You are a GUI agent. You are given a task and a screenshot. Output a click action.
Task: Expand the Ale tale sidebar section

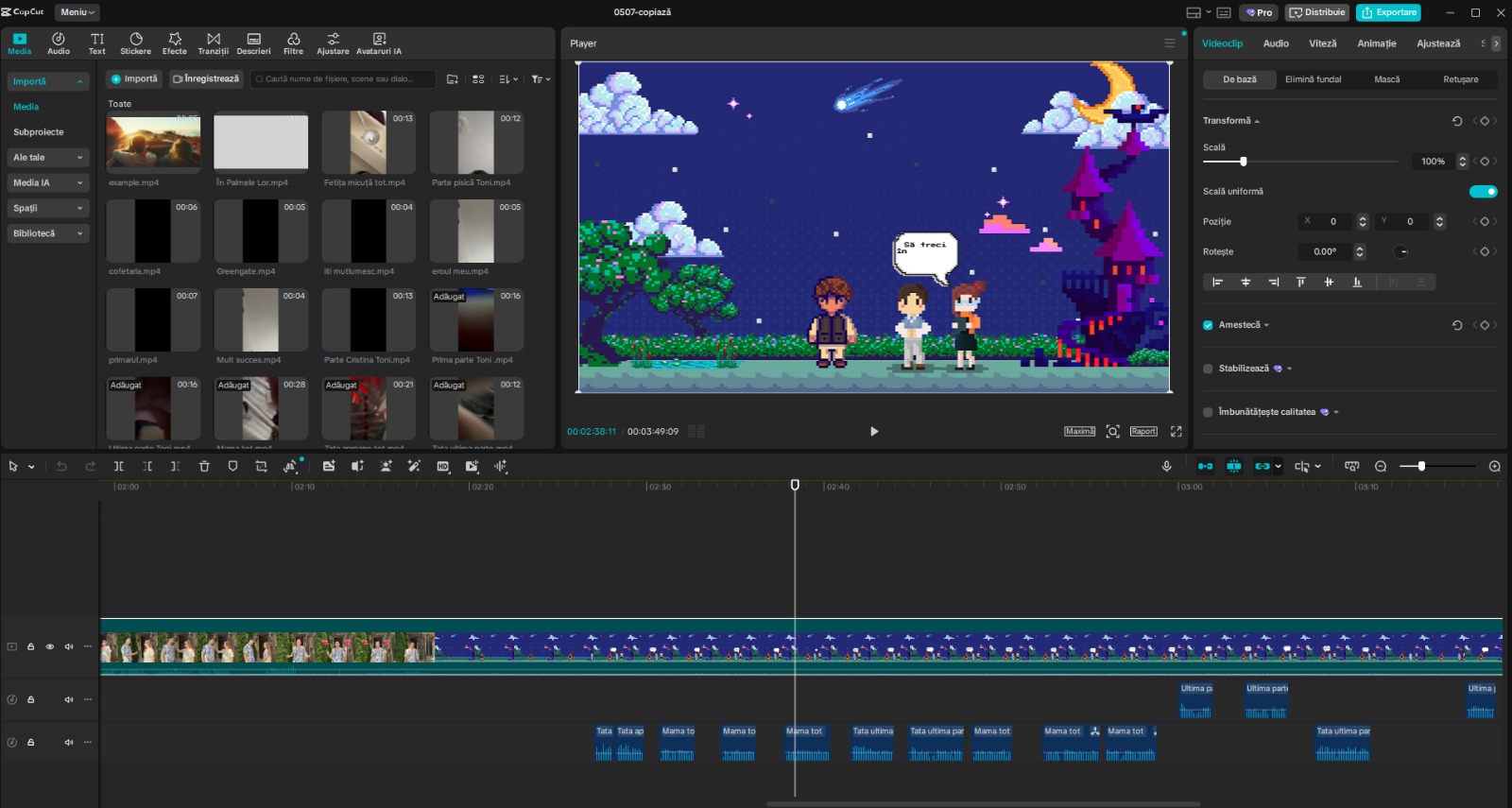pyautogui.click(x=47, y=158)
